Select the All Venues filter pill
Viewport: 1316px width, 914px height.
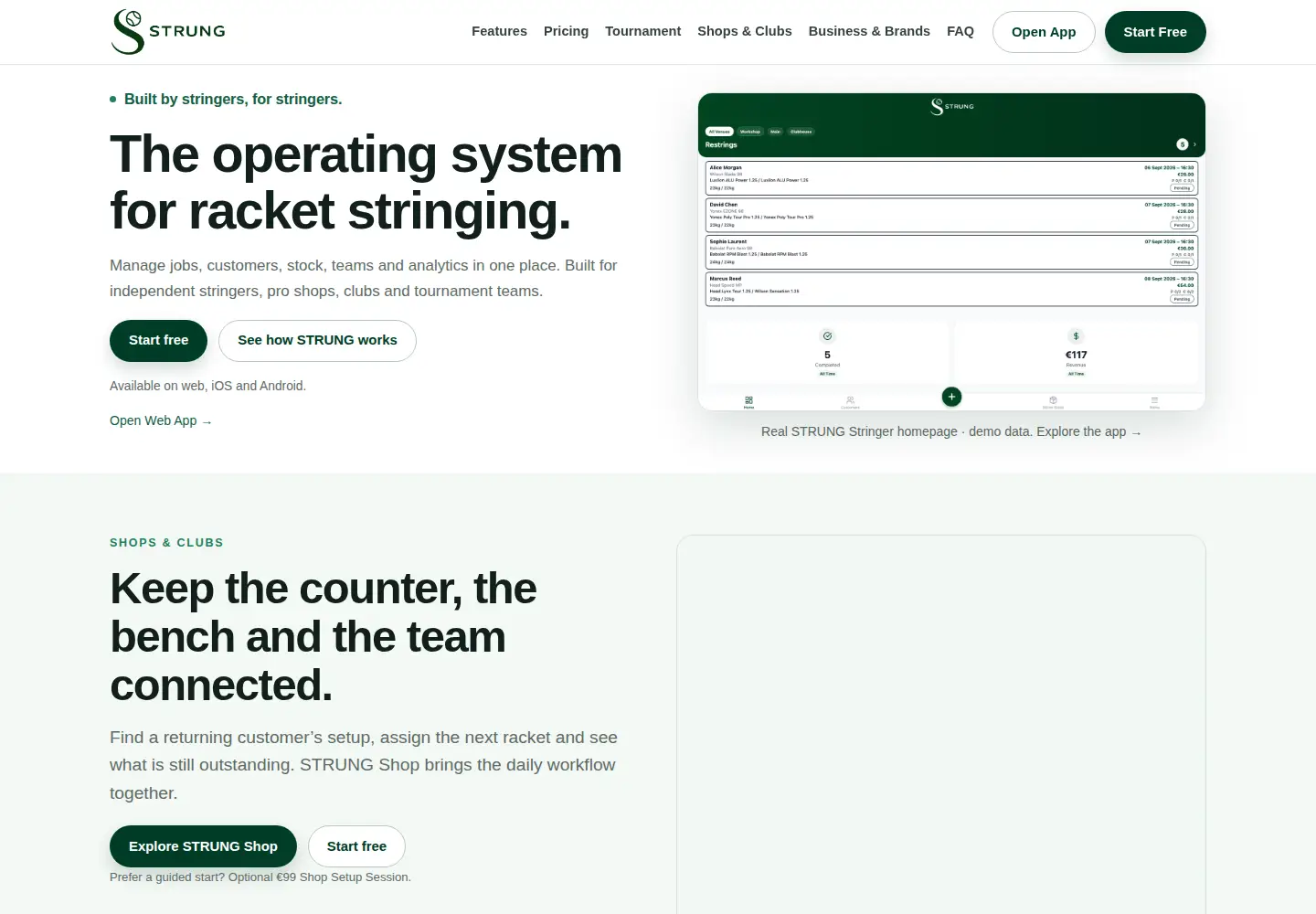point(719,132)
